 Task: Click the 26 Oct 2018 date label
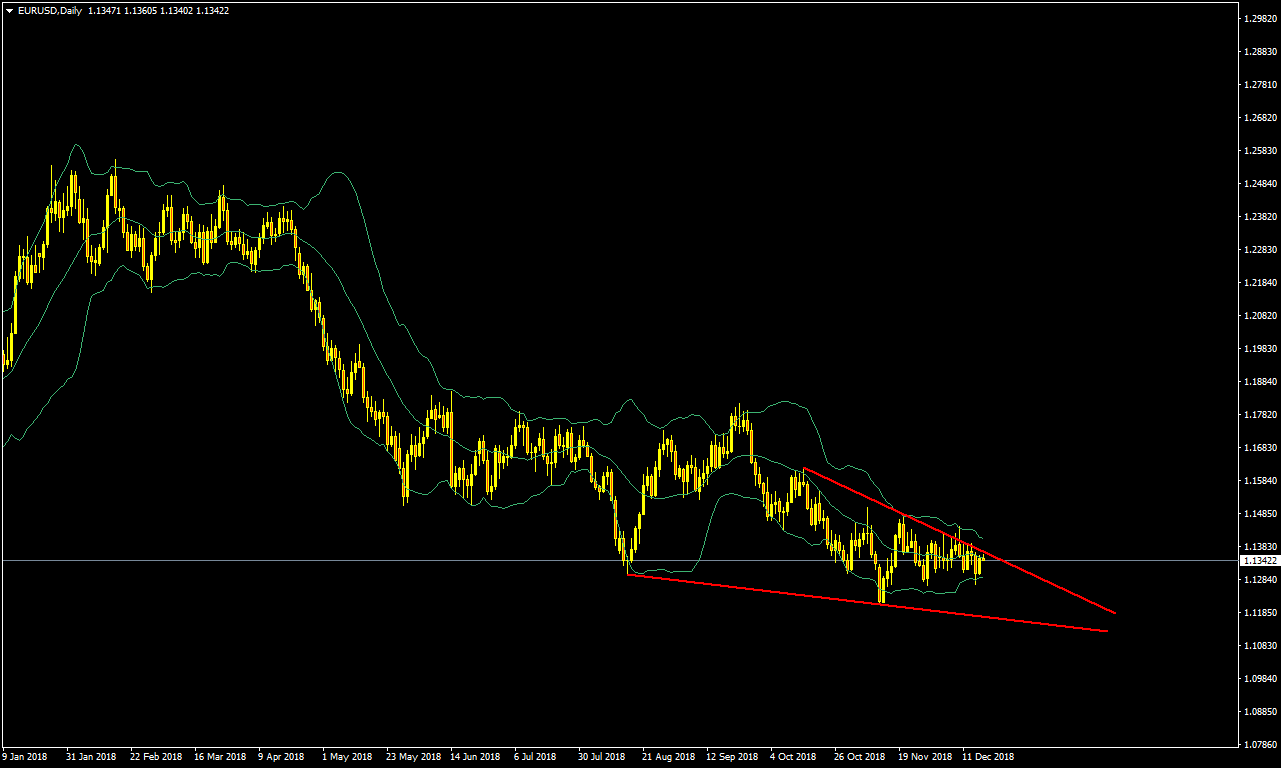tap(860, 757)
